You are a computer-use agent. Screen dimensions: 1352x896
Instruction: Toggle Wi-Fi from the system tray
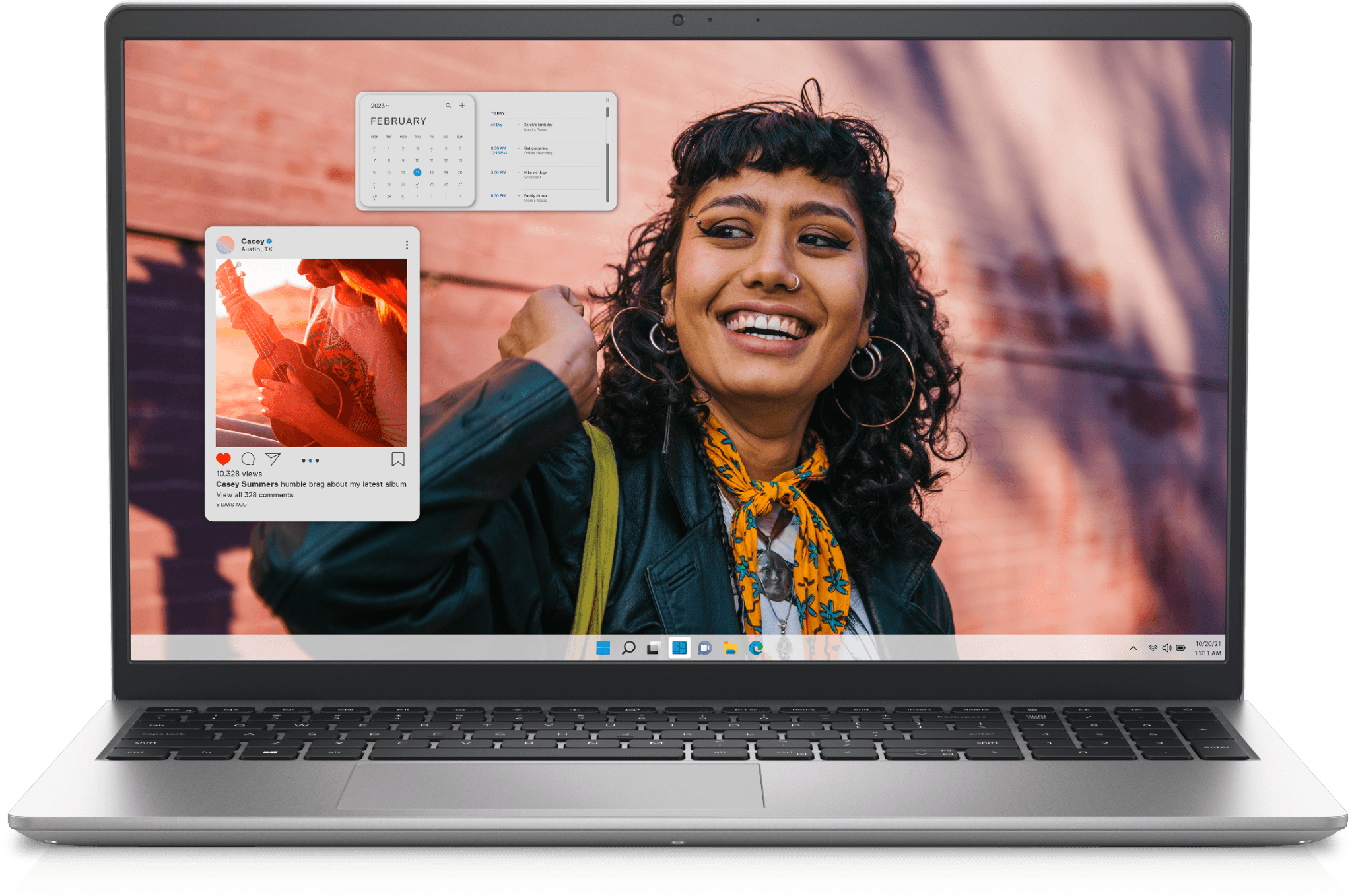pyautogui.click(x=1152, y=648)
